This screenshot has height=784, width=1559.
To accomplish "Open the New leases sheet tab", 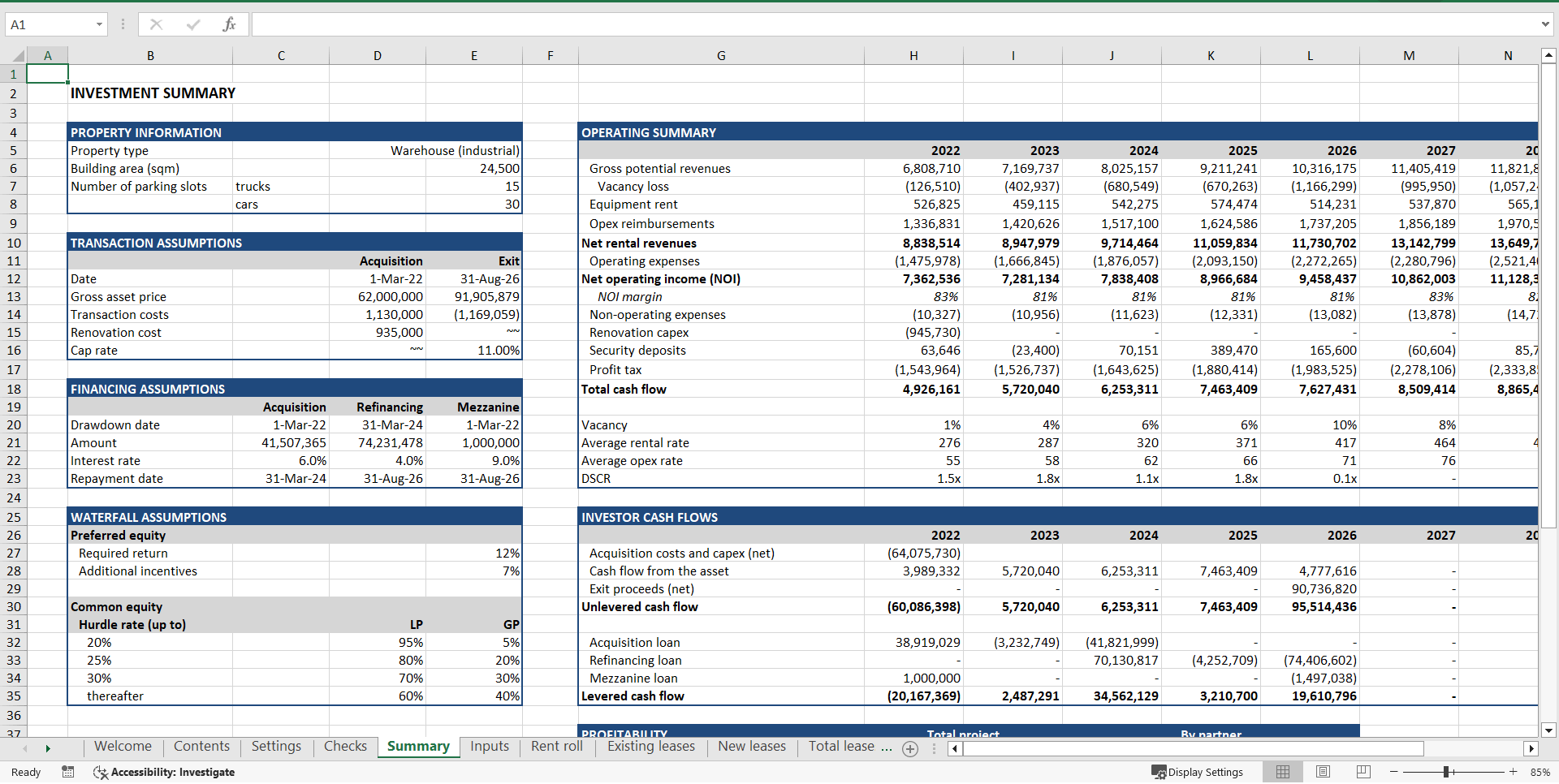I will tap(752, 747).
